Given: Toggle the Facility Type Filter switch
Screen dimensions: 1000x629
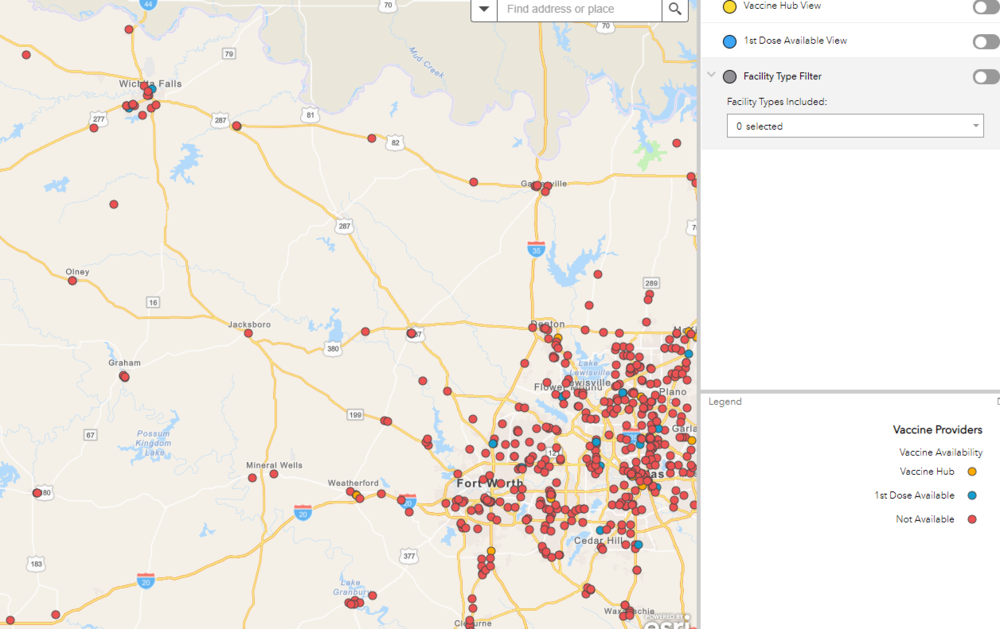Looking at the screenshot, I should pyautogui.click(x=985, y=77).
